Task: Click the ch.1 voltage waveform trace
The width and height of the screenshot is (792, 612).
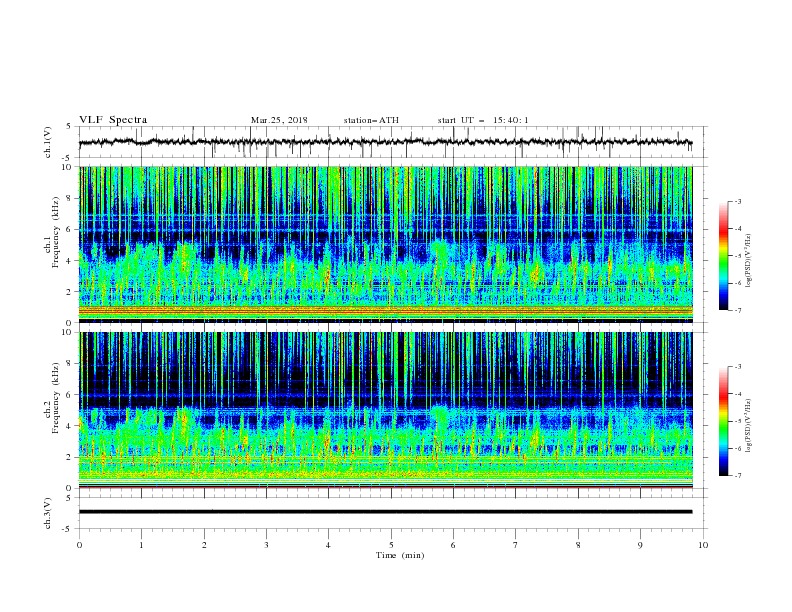Action: (385, 142)
